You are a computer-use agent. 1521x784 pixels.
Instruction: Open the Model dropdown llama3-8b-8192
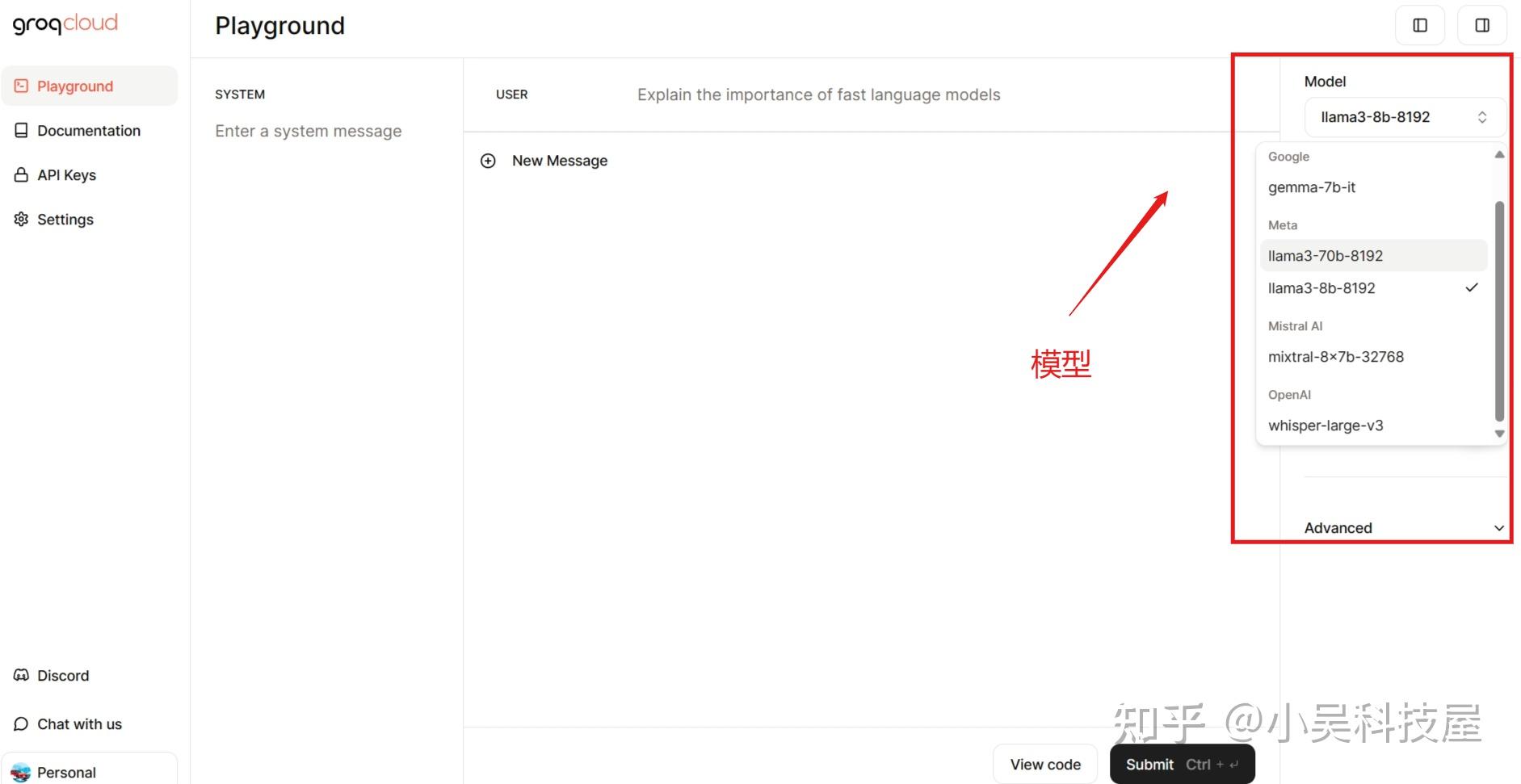(1405, 117)
